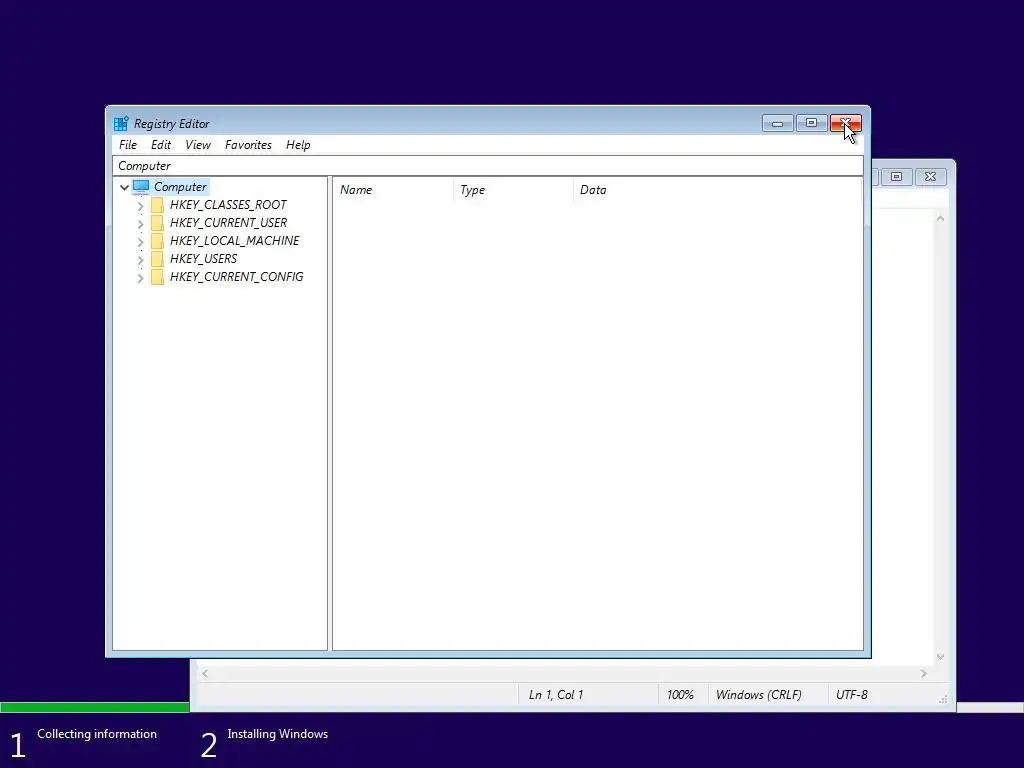
Task: Click Notepad vertical scrollbar up arrow
Action: (940, 219)
